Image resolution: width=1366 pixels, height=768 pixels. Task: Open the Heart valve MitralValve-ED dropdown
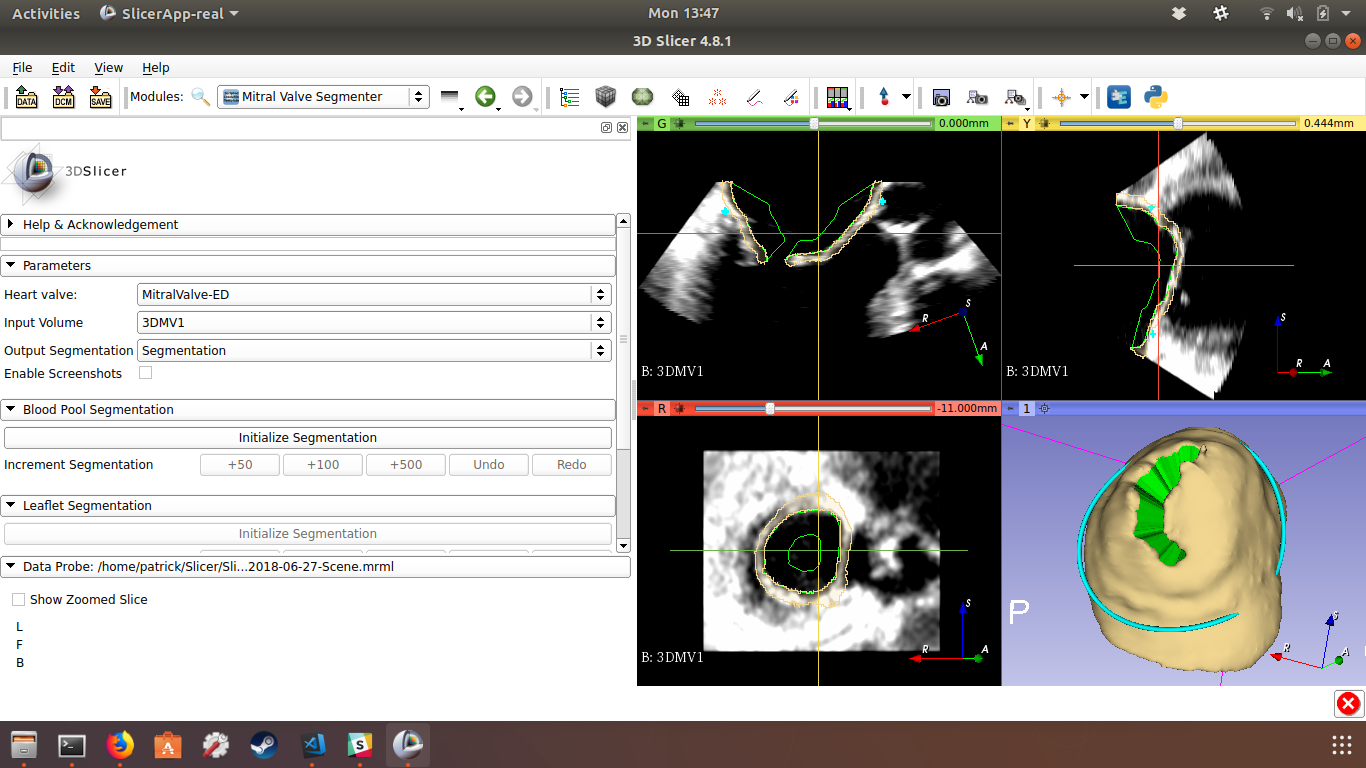point(374,295)
